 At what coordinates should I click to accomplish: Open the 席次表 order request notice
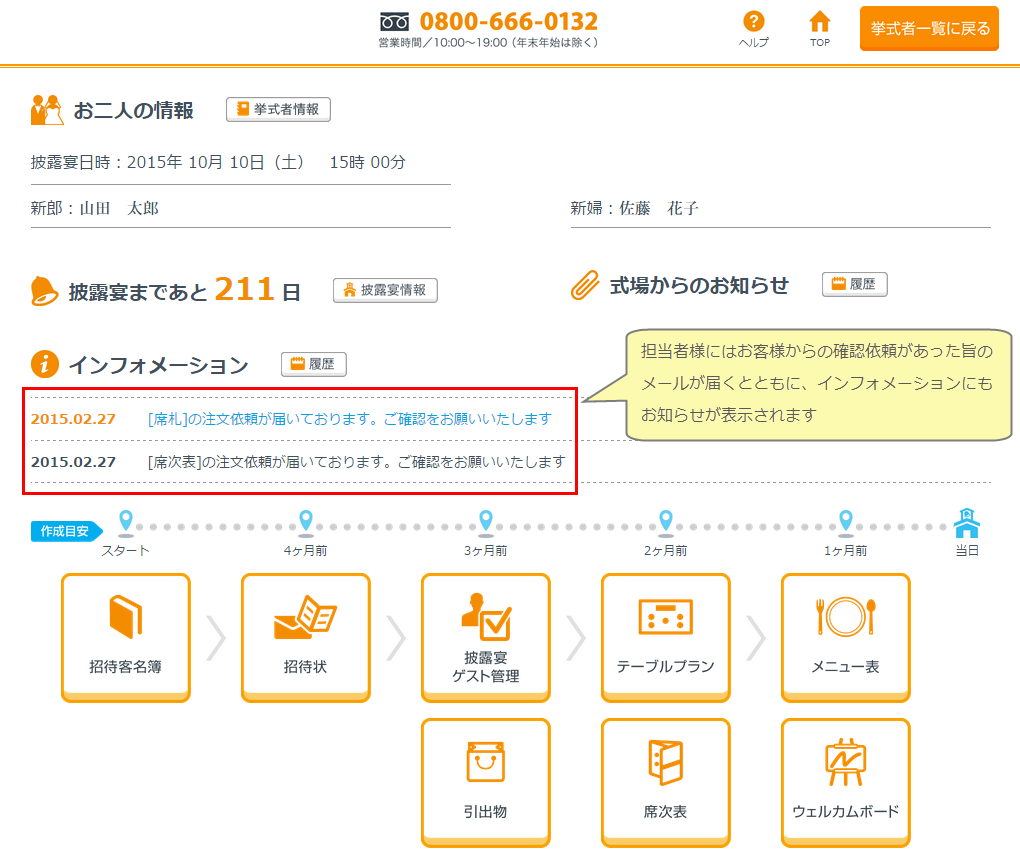click(356, 462)
